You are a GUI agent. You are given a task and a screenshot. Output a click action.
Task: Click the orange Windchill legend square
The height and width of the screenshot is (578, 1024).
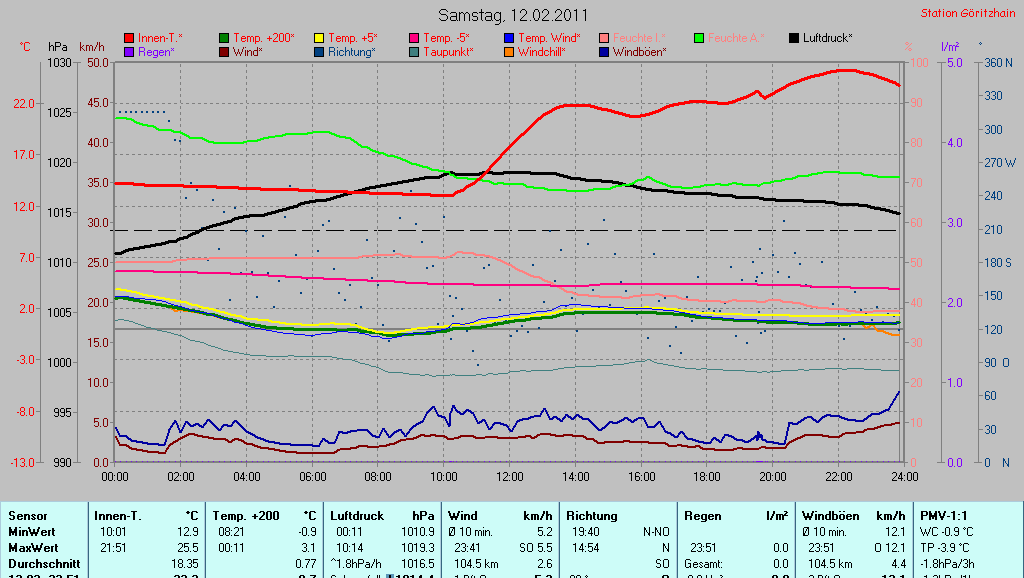509,52
